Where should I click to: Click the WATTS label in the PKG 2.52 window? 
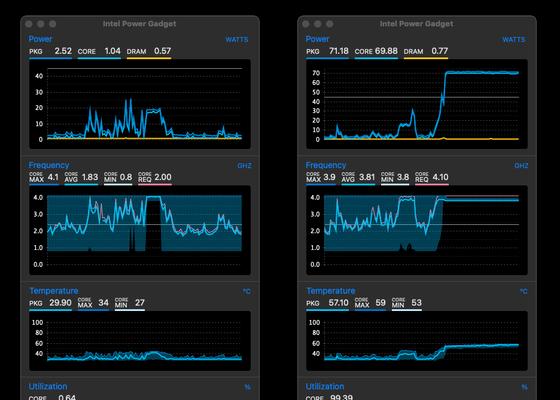(x=237, y=40)
